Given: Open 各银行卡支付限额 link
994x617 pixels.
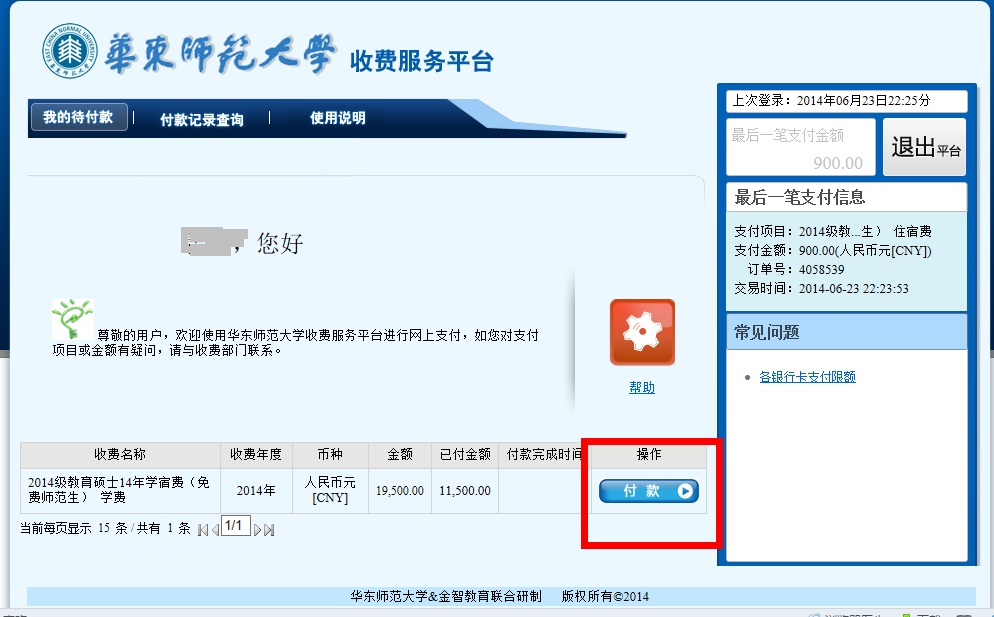Looking at the screenshot, I should tap(807, 377).
